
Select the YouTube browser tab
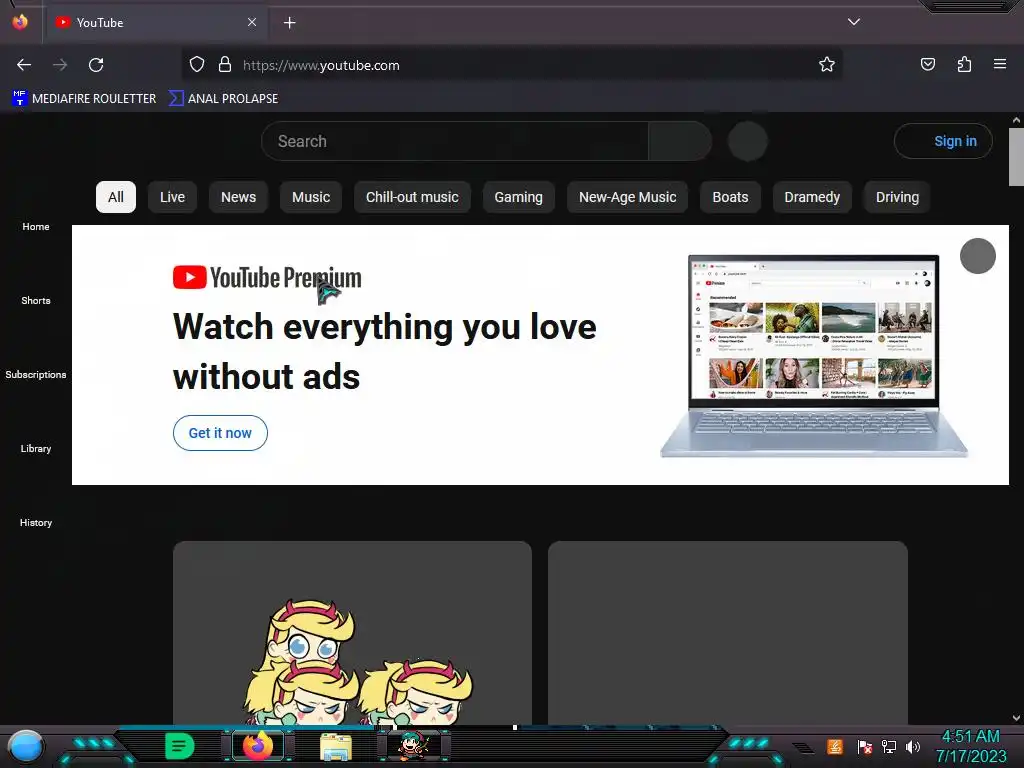click(156, 22)
